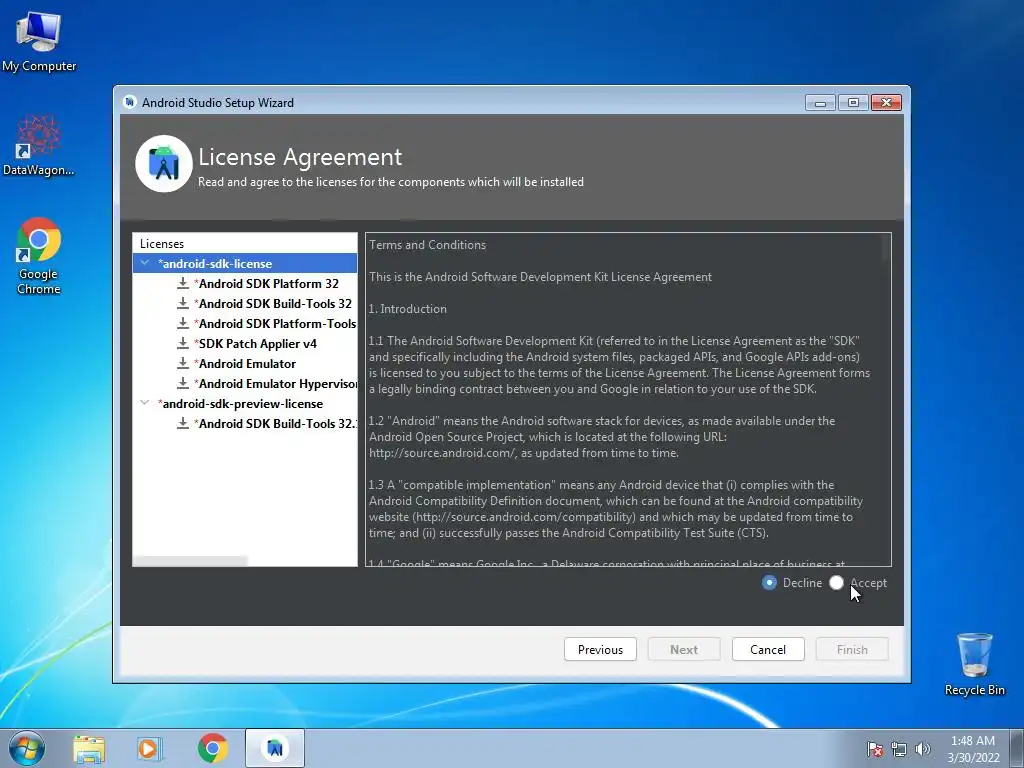Open the Windows Start menu

[x=27, y=748]
